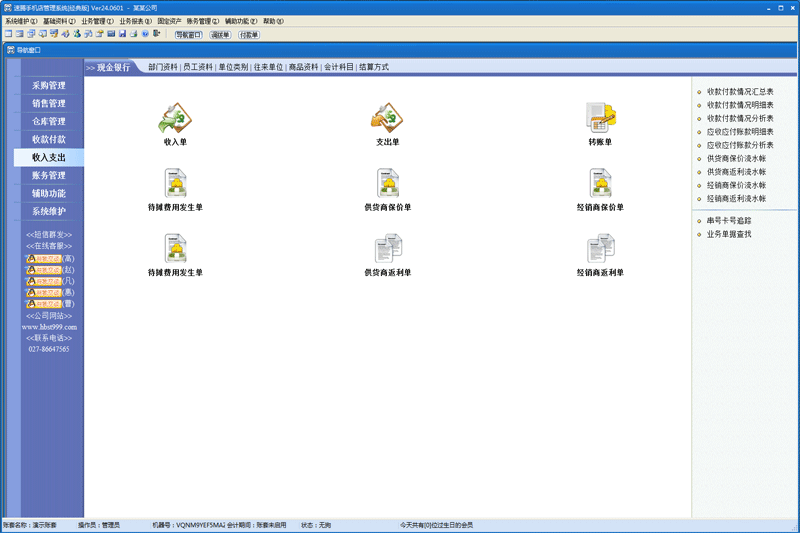This screenshot has width=800, height=533.
Task: Click the <<短信群发>> sidebar link
Action: pyautogui.click(x=49, y=235)
